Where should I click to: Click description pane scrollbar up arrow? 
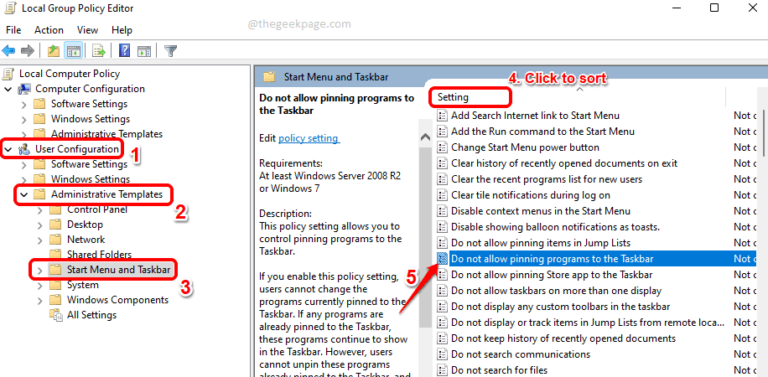coord(426,138)
